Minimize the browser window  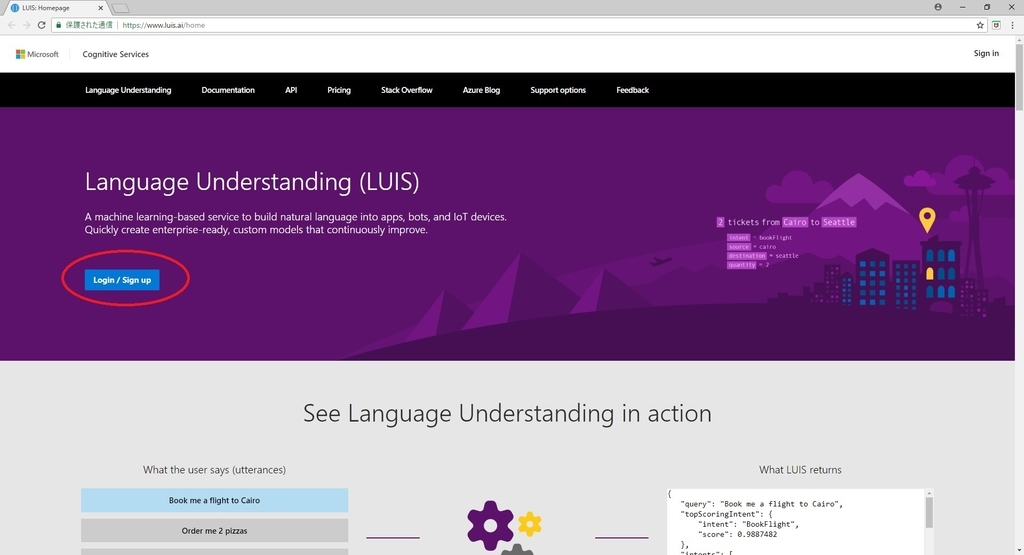[963, 7]
